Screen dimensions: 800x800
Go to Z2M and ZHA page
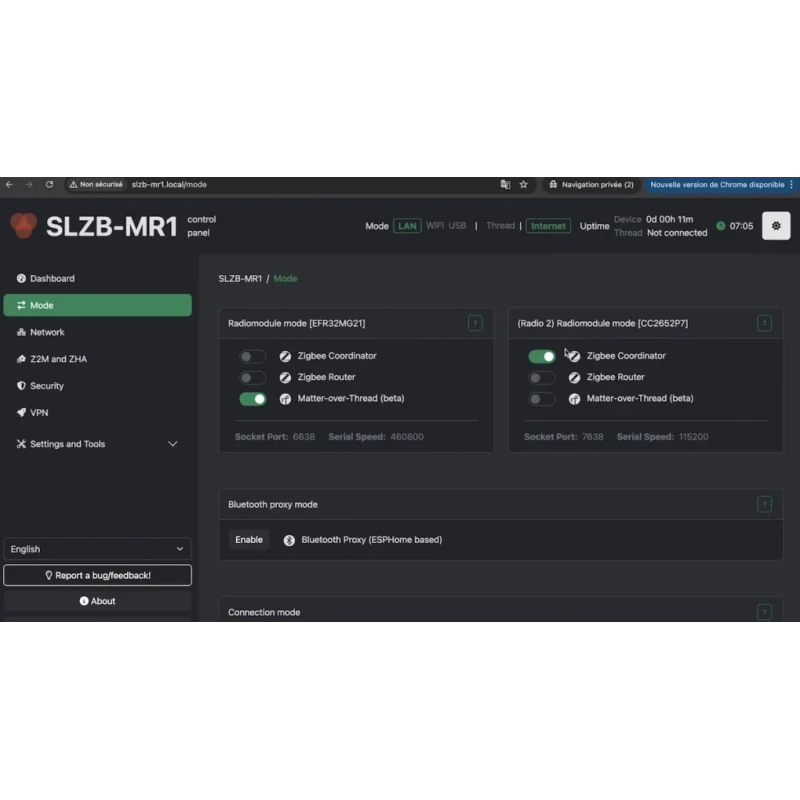[58, 359]
